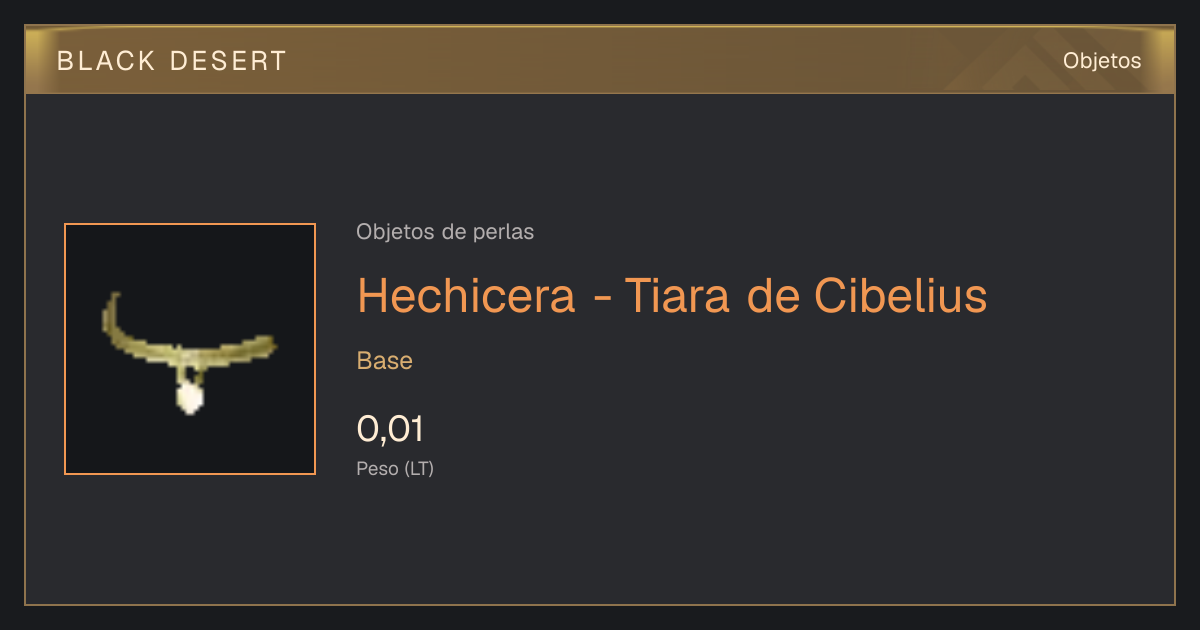
Task: Click the 0,01 weight value
Action: click(x=391, y=429)
